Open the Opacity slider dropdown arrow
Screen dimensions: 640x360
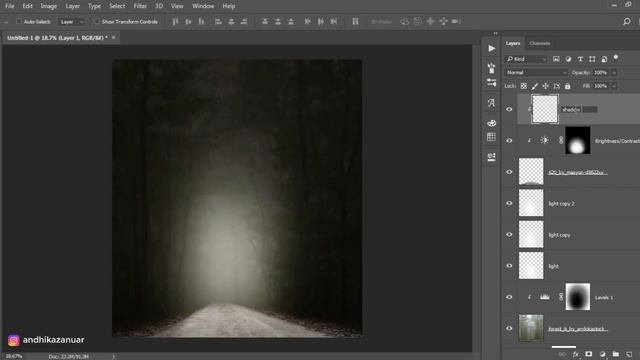tap(614, 73)
